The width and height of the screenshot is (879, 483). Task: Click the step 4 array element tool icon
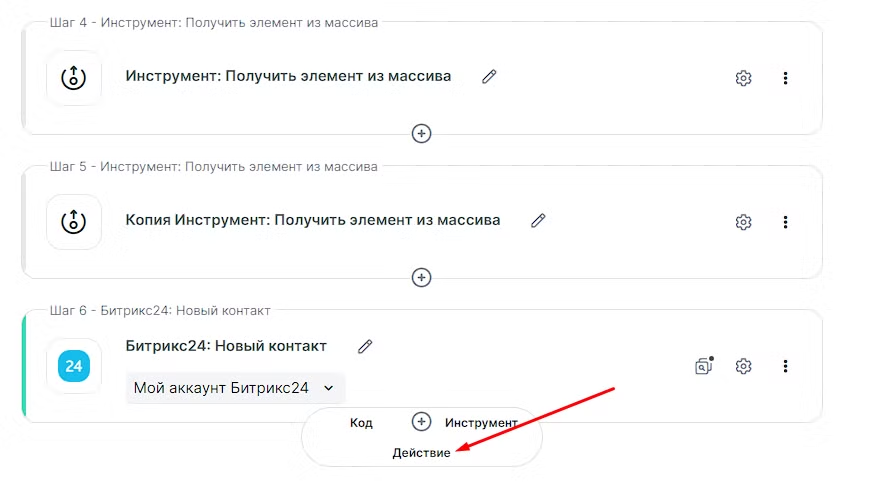pyautogui.click(x=74, y=78)
